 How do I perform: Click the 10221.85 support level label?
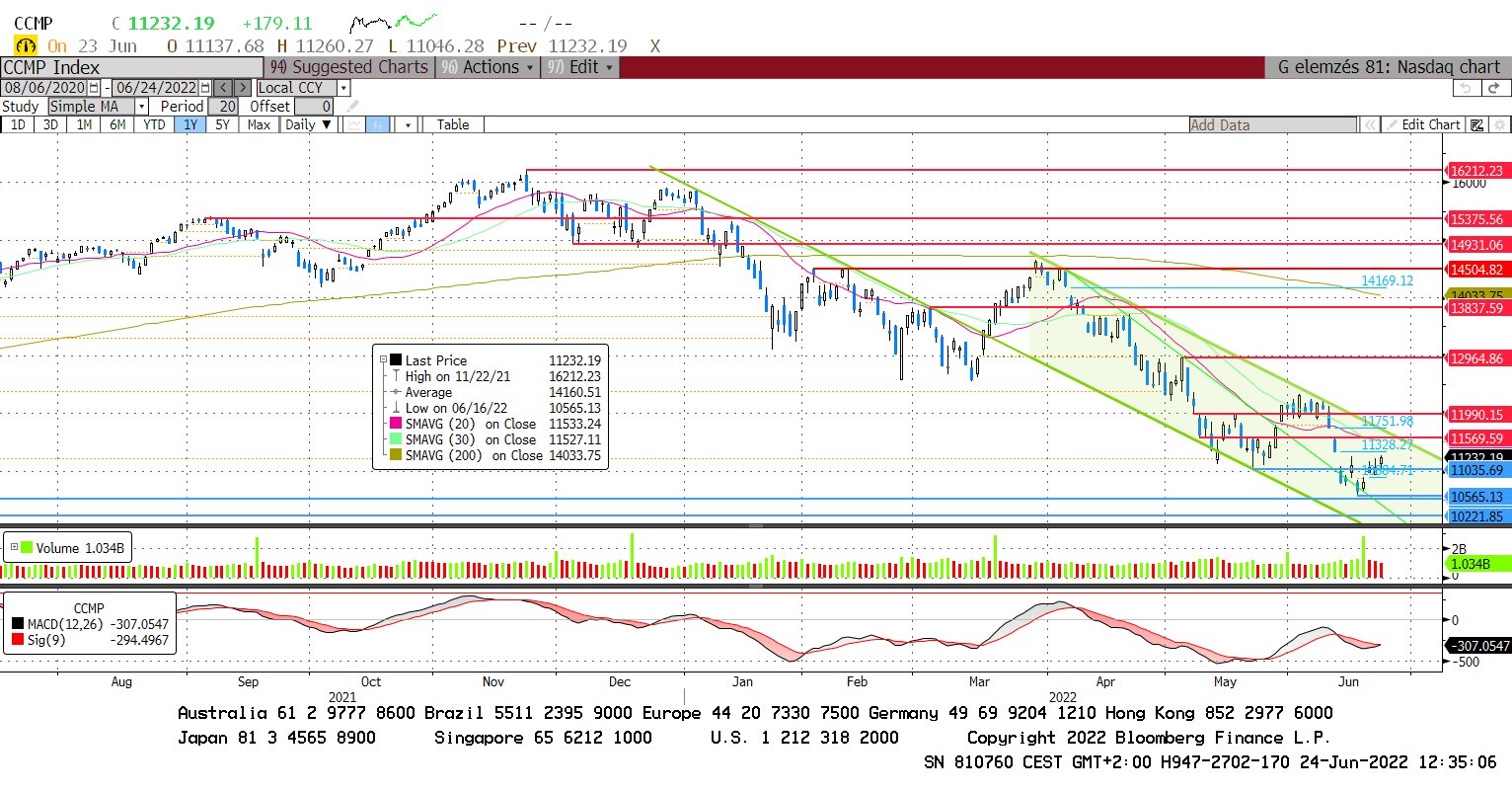click(1476, 516)
